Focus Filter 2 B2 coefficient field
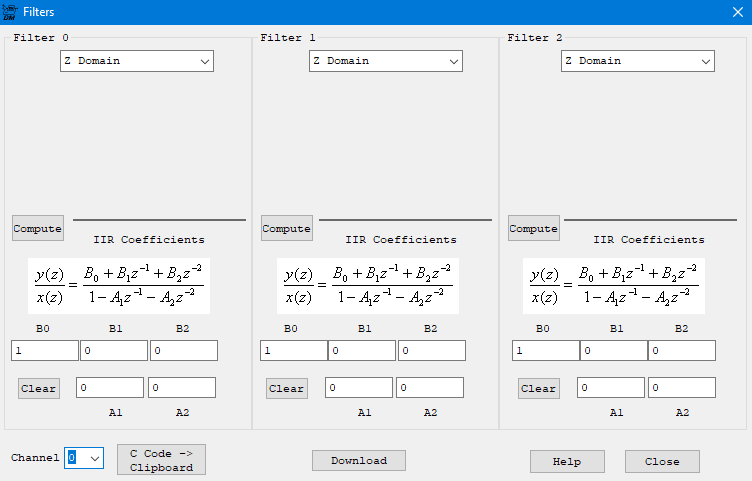Image resolution: width=752 pixels, height=481 pixels. (x=682, y=351)
